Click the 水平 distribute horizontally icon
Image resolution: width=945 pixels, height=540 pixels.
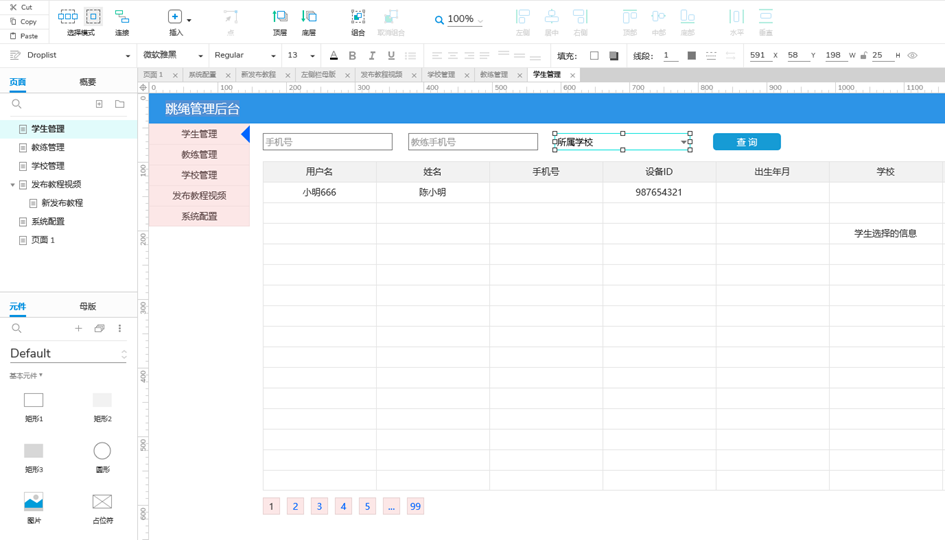pyautogui.click(x=736, y=16)
